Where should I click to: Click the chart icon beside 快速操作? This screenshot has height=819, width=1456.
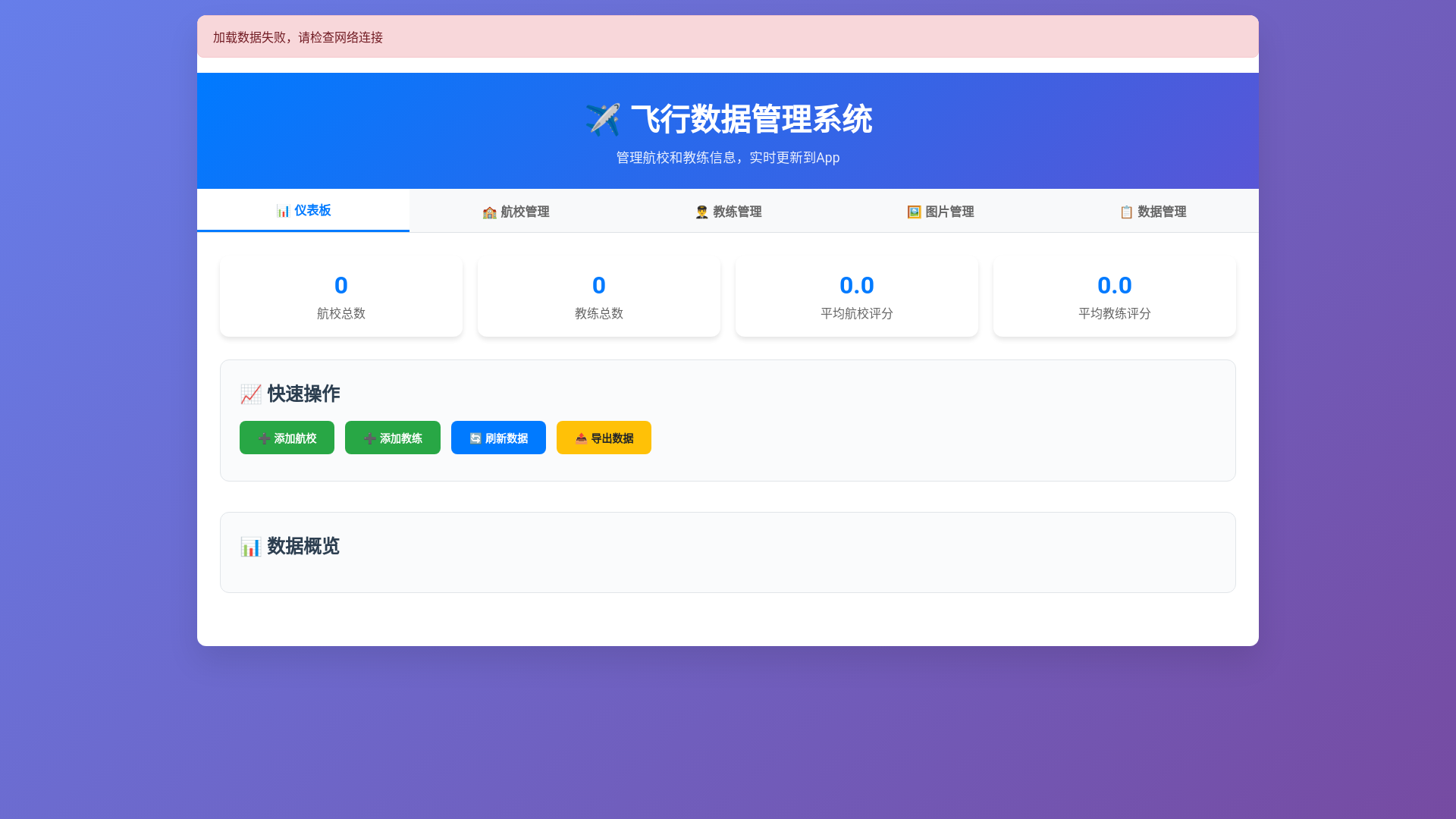251,394
